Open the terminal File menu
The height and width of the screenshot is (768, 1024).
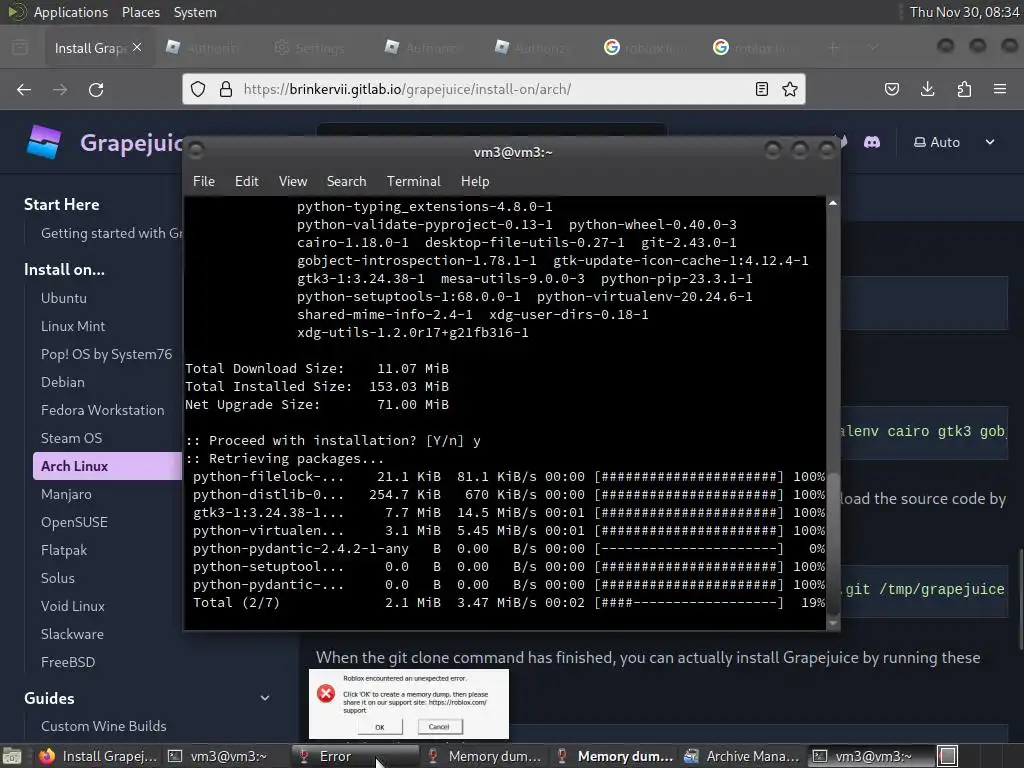[204, 182]
